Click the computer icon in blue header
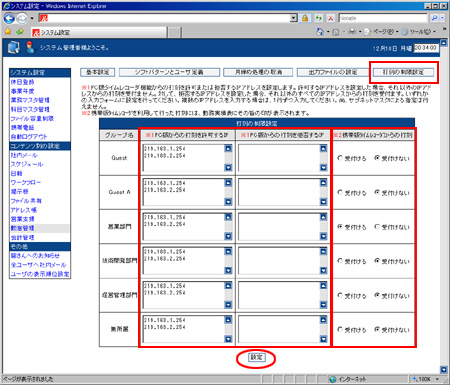The image size is (450, 385). [x=14, y=47]
